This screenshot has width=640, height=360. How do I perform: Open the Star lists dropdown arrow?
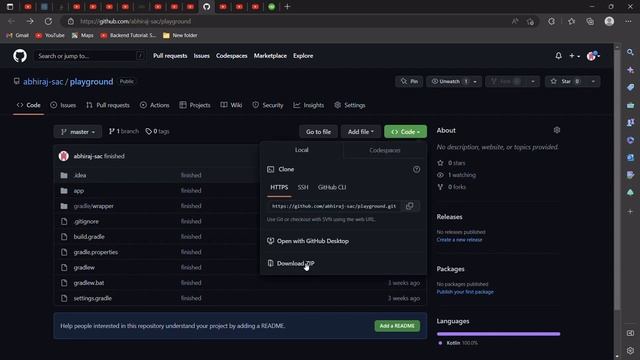pos(593,81)
